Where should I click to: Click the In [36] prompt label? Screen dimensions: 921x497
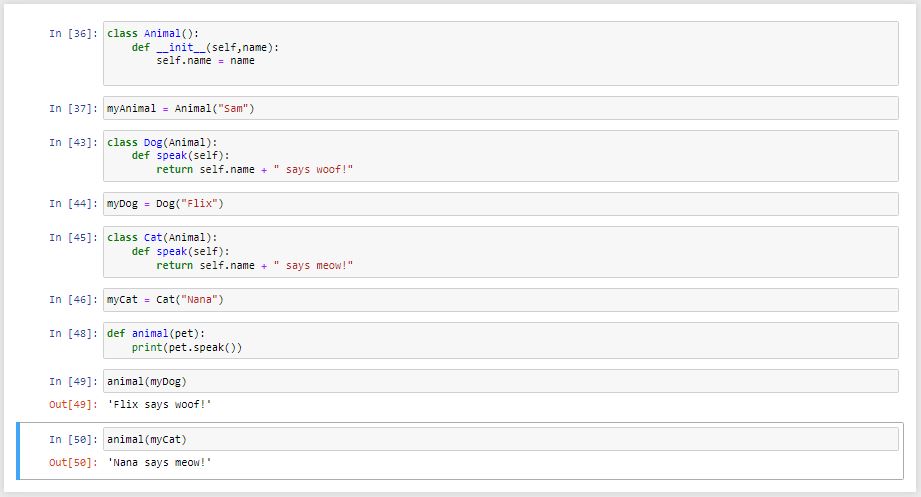pyautogui.click(x=73, y=34)
